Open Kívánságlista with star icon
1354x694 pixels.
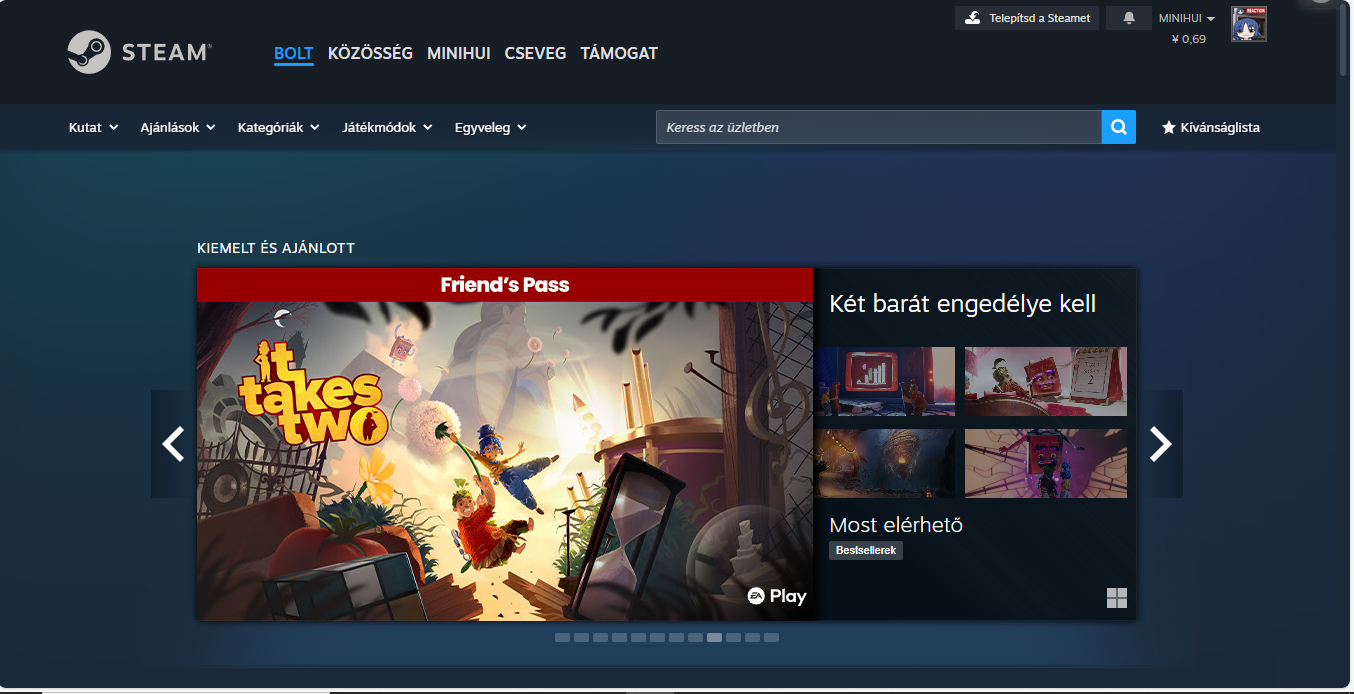(1210, 127)
